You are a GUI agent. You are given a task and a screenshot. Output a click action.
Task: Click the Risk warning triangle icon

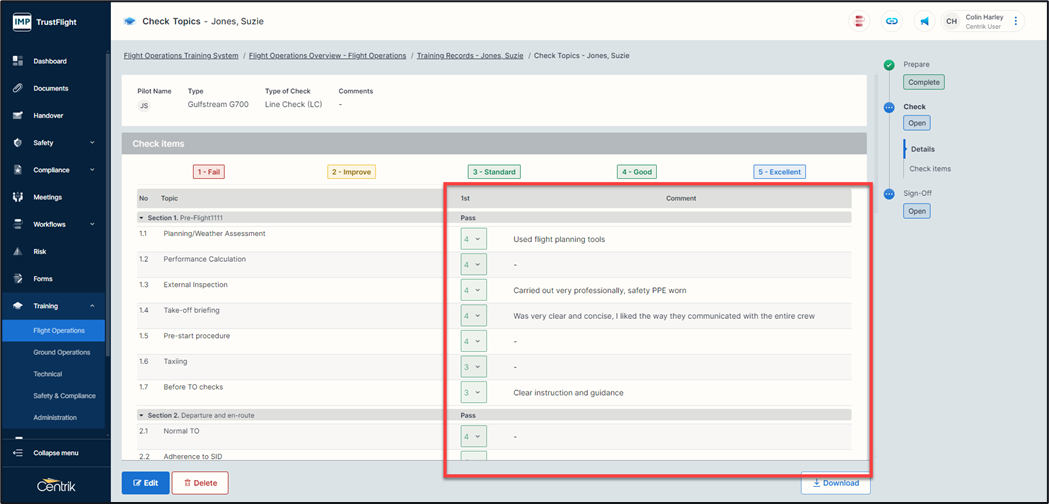18,252
